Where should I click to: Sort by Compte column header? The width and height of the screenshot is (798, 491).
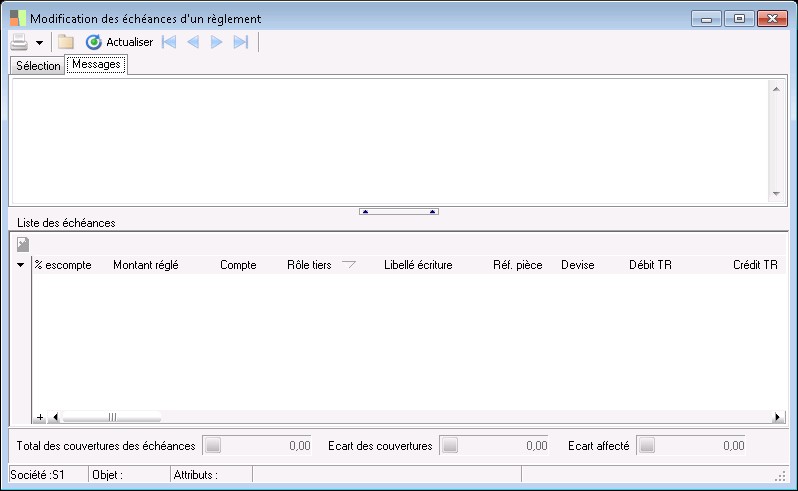pos(238,265)
